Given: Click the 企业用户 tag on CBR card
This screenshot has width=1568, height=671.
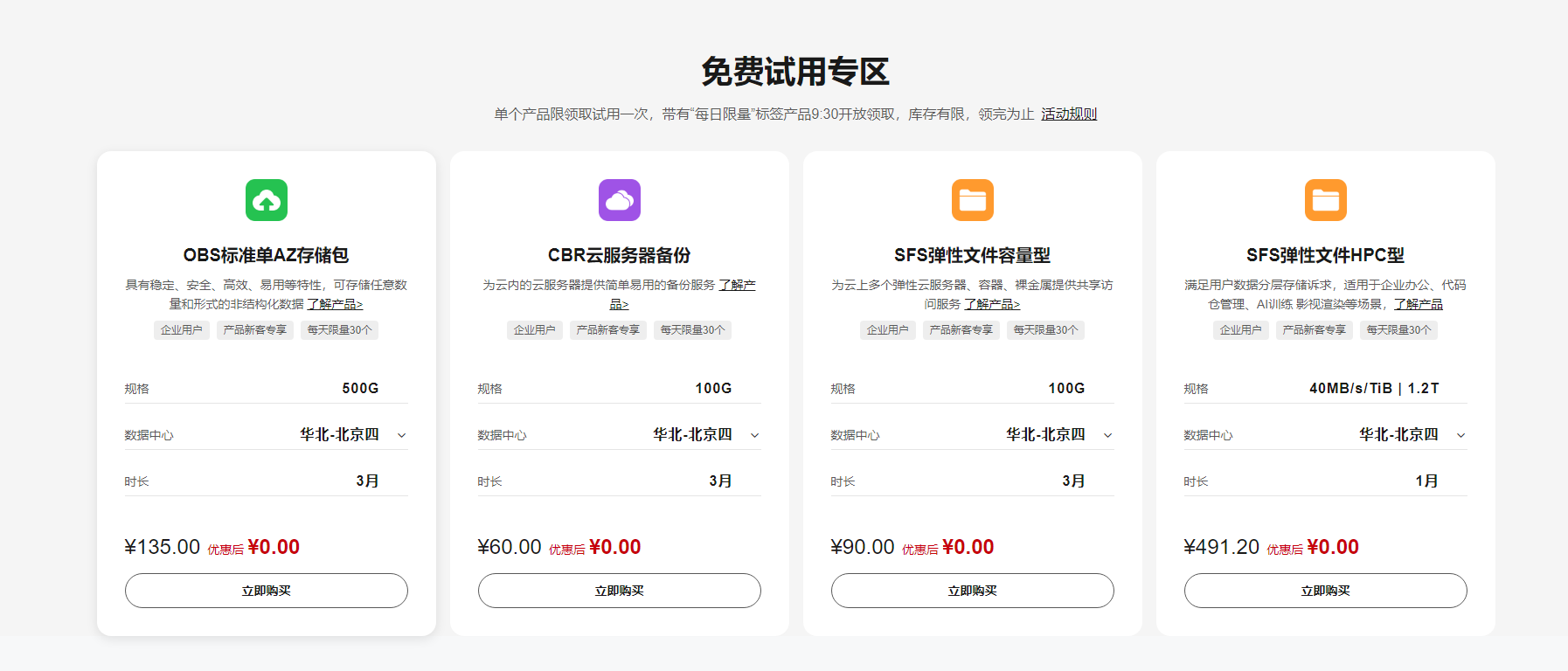Looking at the screenshot, I should click(x=535, y=330).
